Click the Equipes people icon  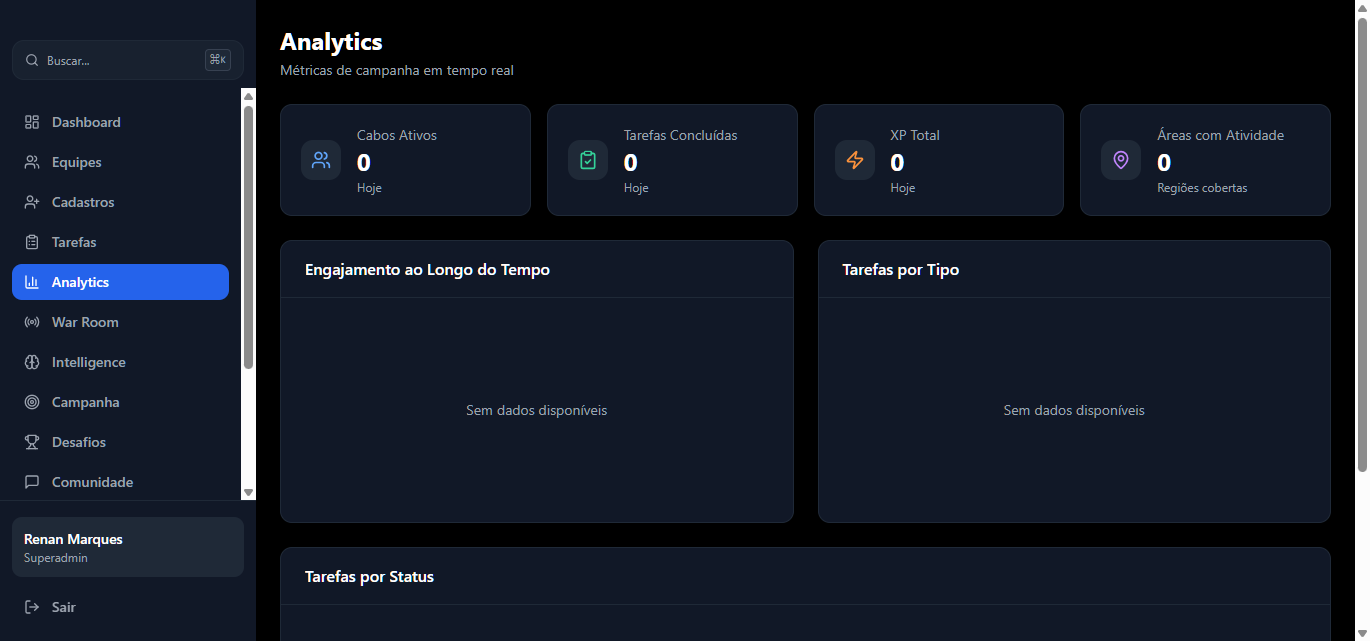pos(32,162)
